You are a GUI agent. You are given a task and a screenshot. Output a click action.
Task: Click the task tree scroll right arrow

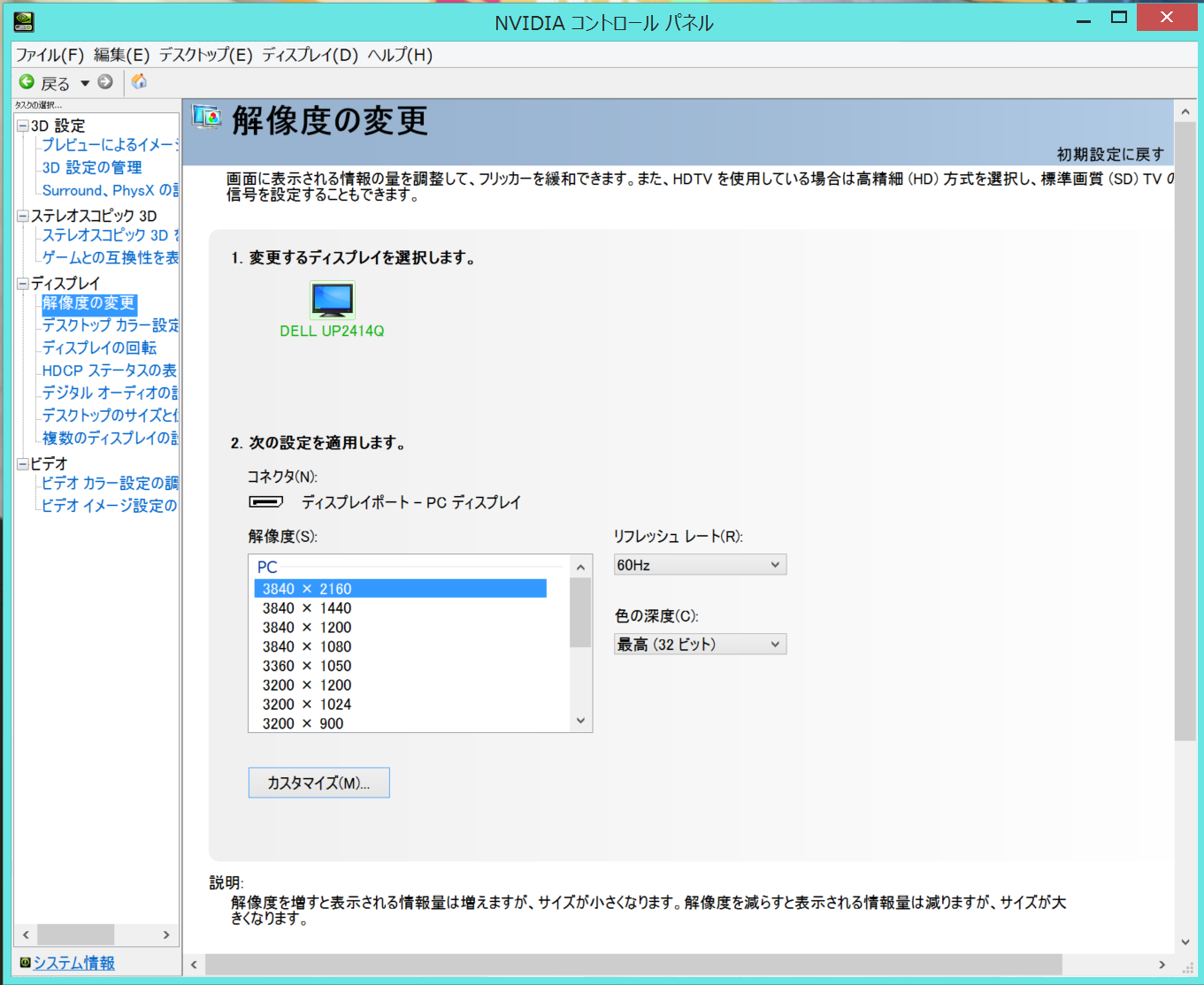(166, 935)
